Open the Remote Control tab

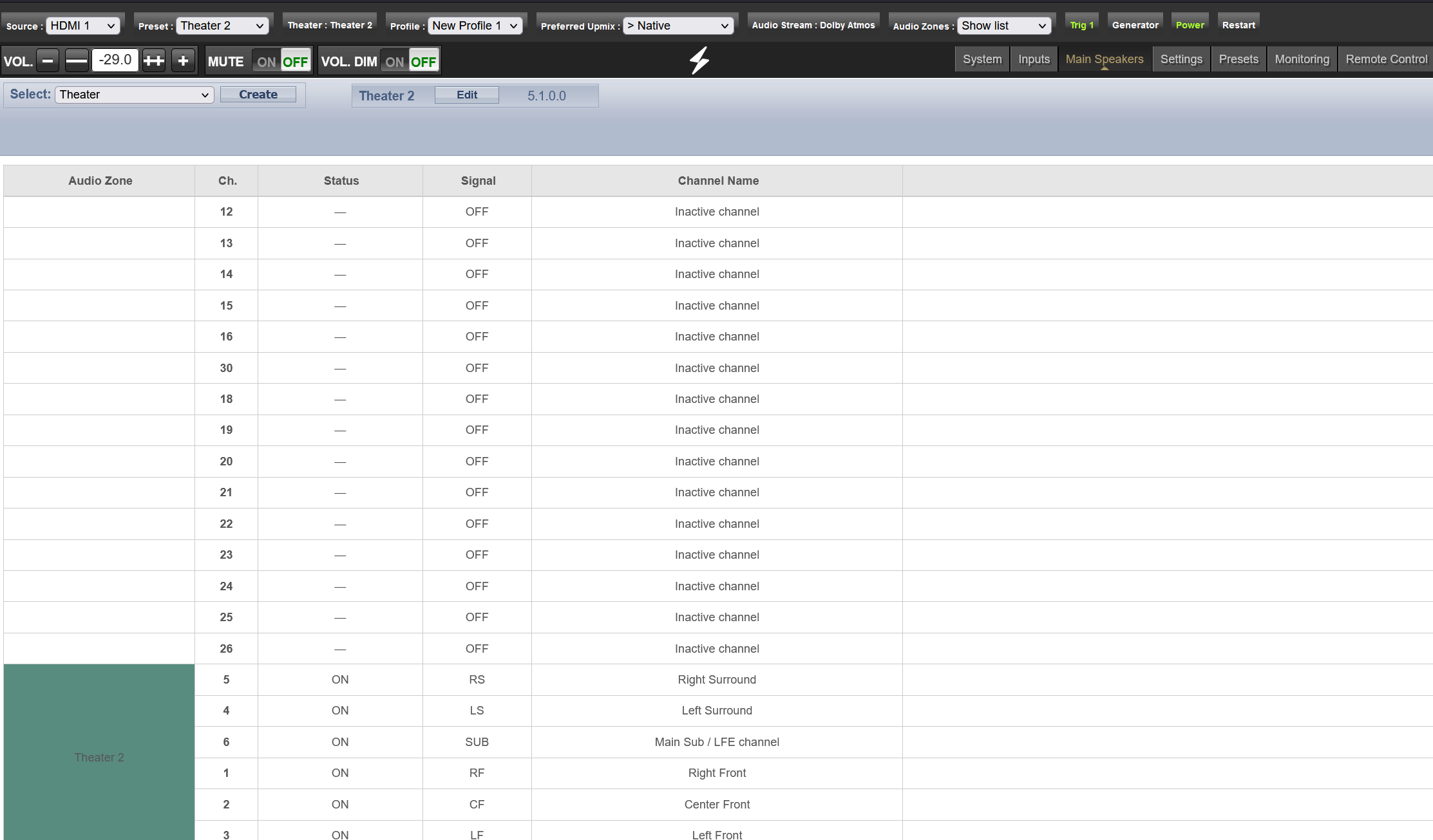1386,59
